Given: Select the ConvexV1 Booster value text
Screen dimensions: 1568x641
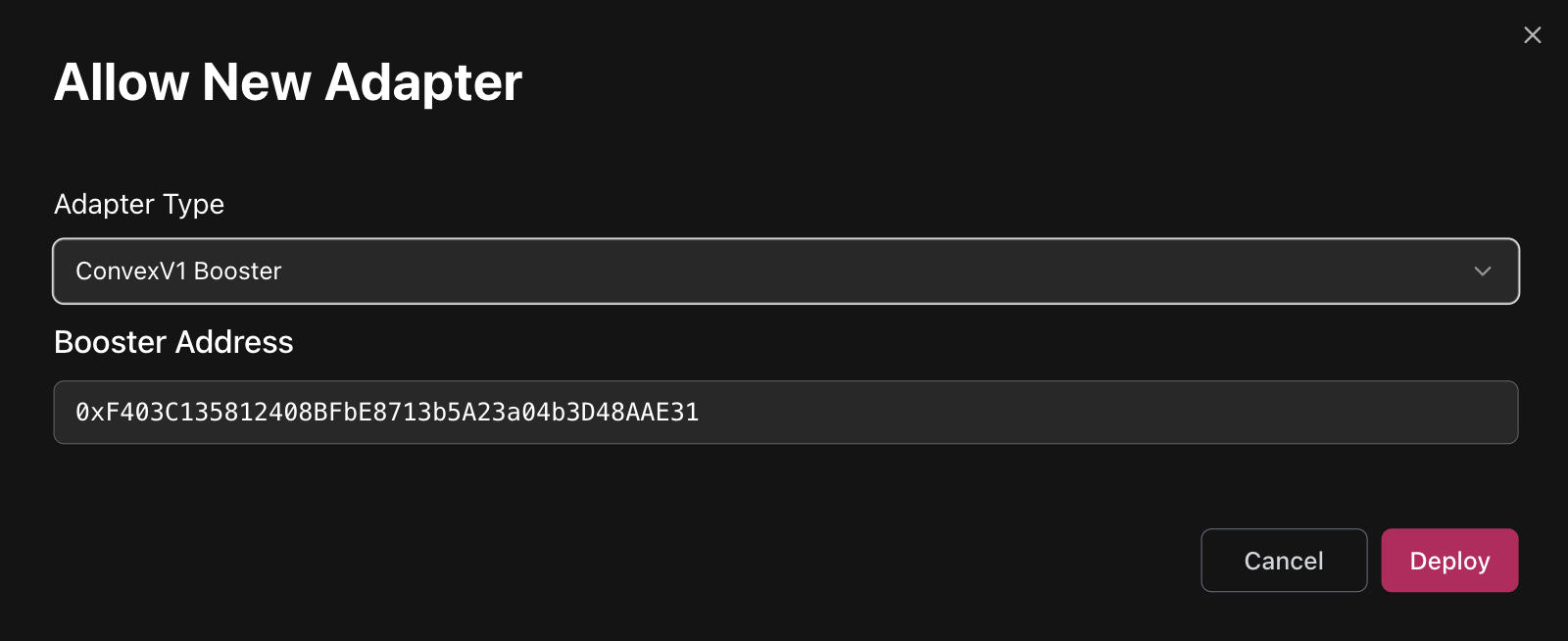Looking at the screenshot, I should click(178, 271).
